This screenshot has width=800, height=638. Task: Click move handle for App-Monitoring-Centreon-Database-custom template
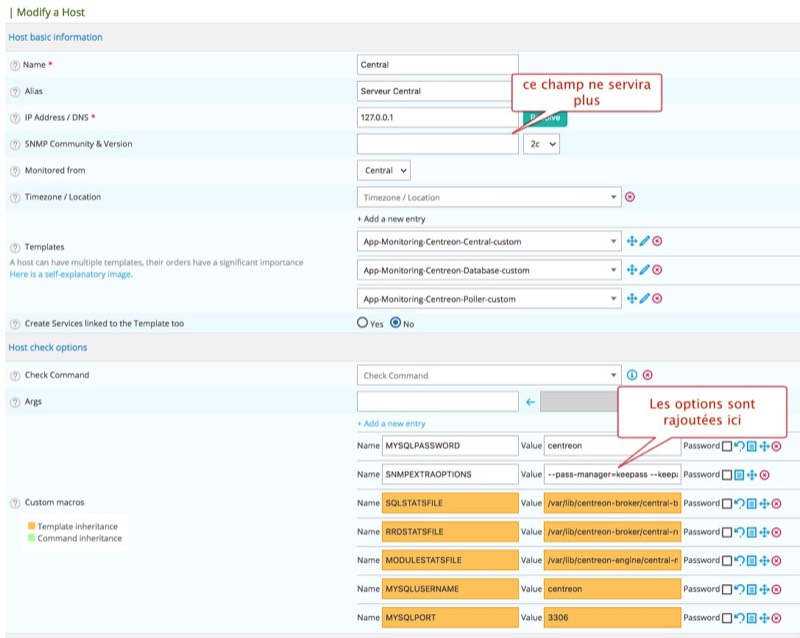(x=632, y=270)
